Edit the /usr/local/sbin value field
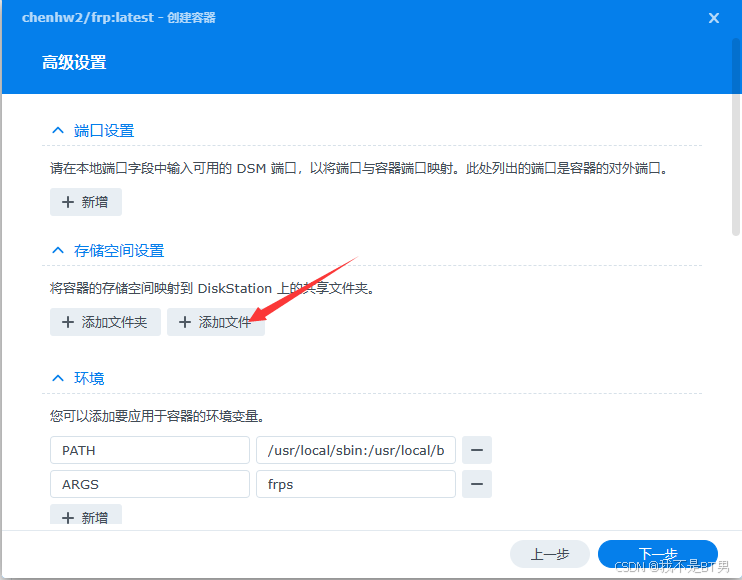 coord(356,450)
